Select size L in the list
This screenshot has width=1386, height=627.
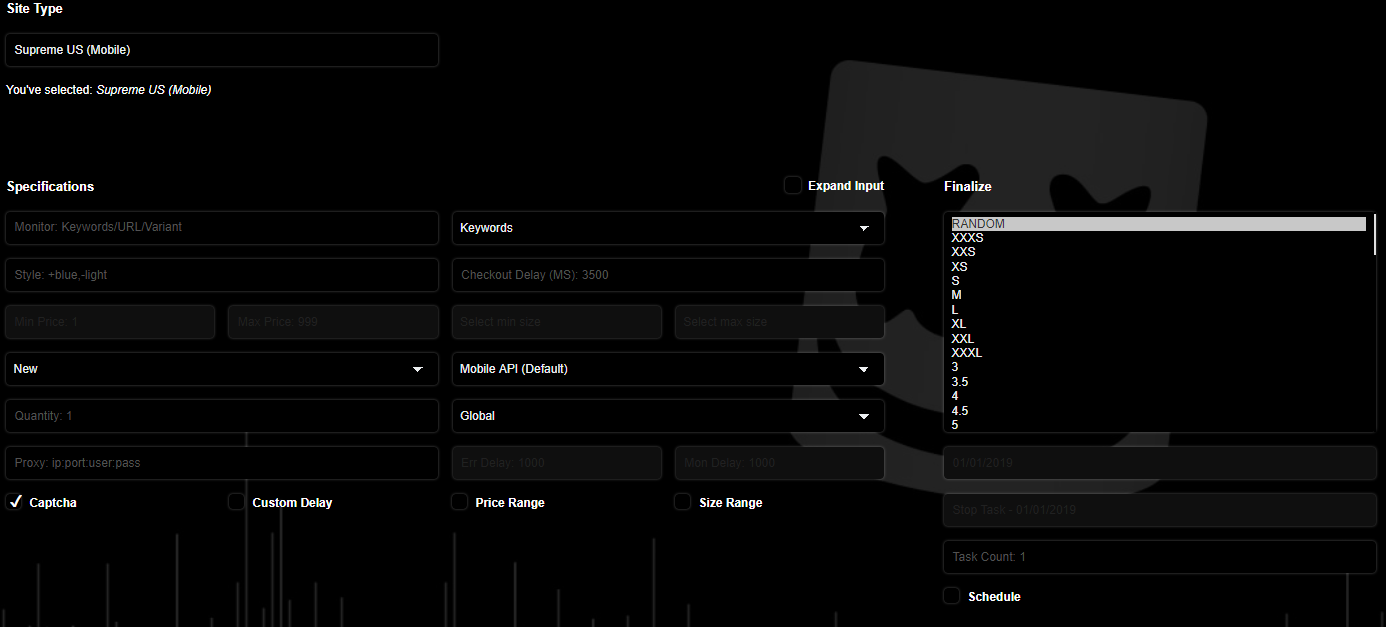click(x=1158, y=310)
